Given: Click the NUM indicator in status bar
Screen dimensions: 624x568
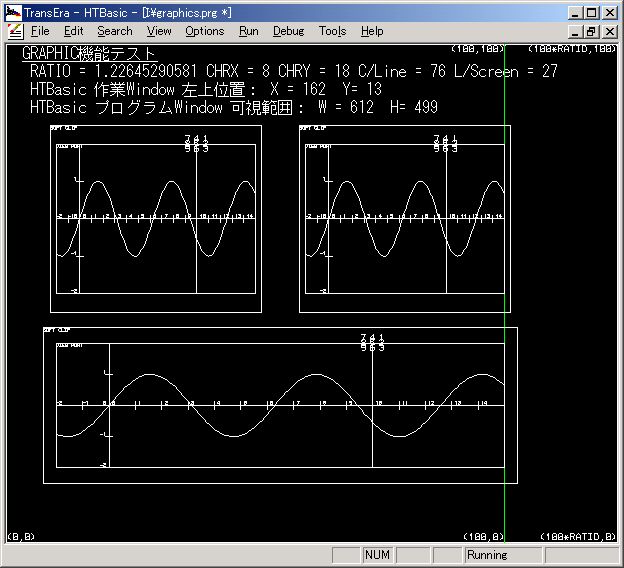Looking at the screenshot, I should (377, 555).
